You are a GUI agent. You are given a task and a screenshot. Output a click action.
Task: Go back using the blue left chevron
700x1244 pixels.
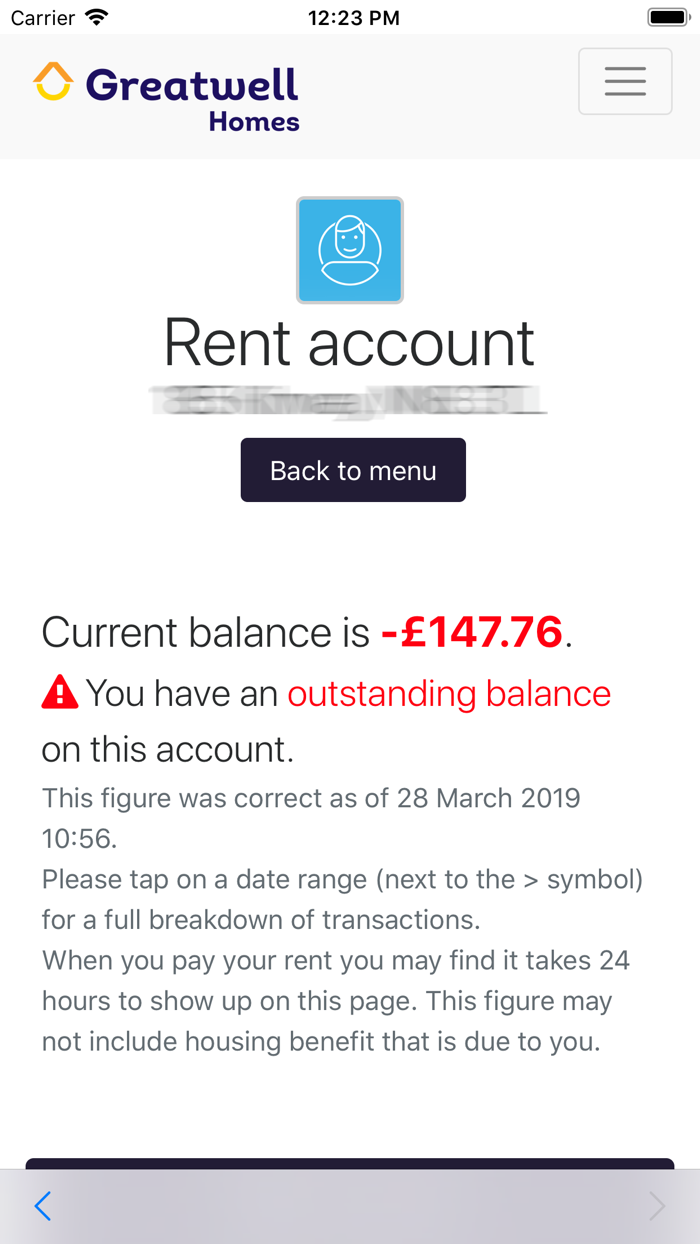(x=42, y=1206)
